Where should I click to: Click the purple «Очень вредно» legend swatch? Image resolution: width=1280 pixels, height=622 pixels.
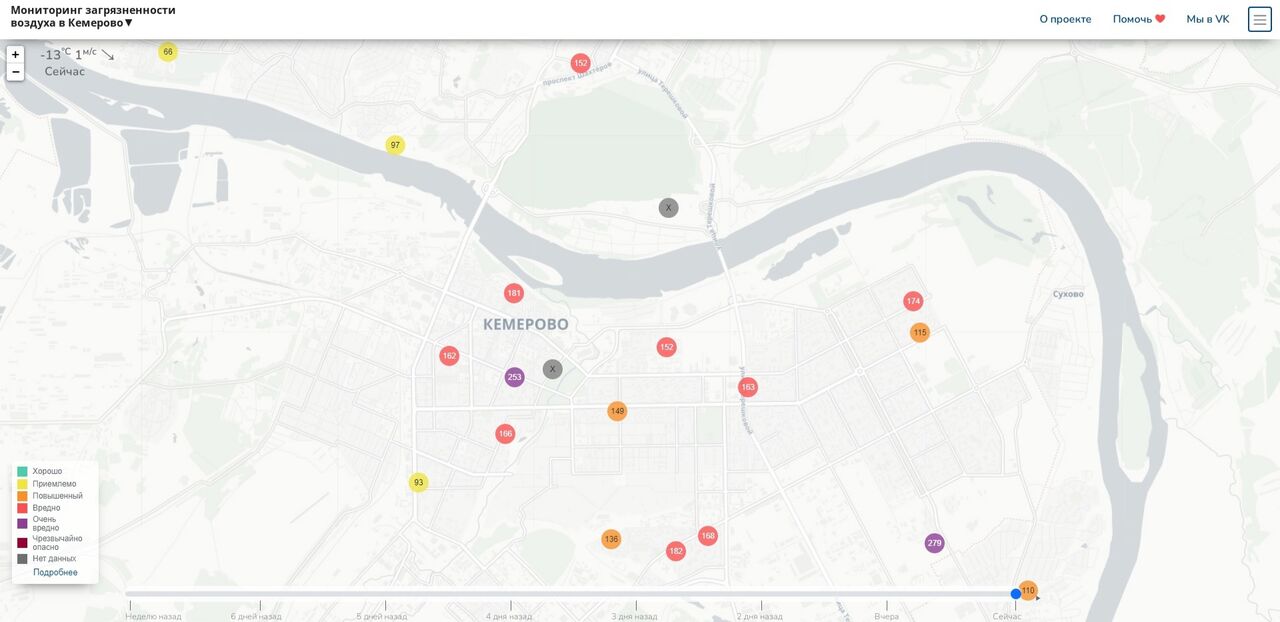[22, 523]
